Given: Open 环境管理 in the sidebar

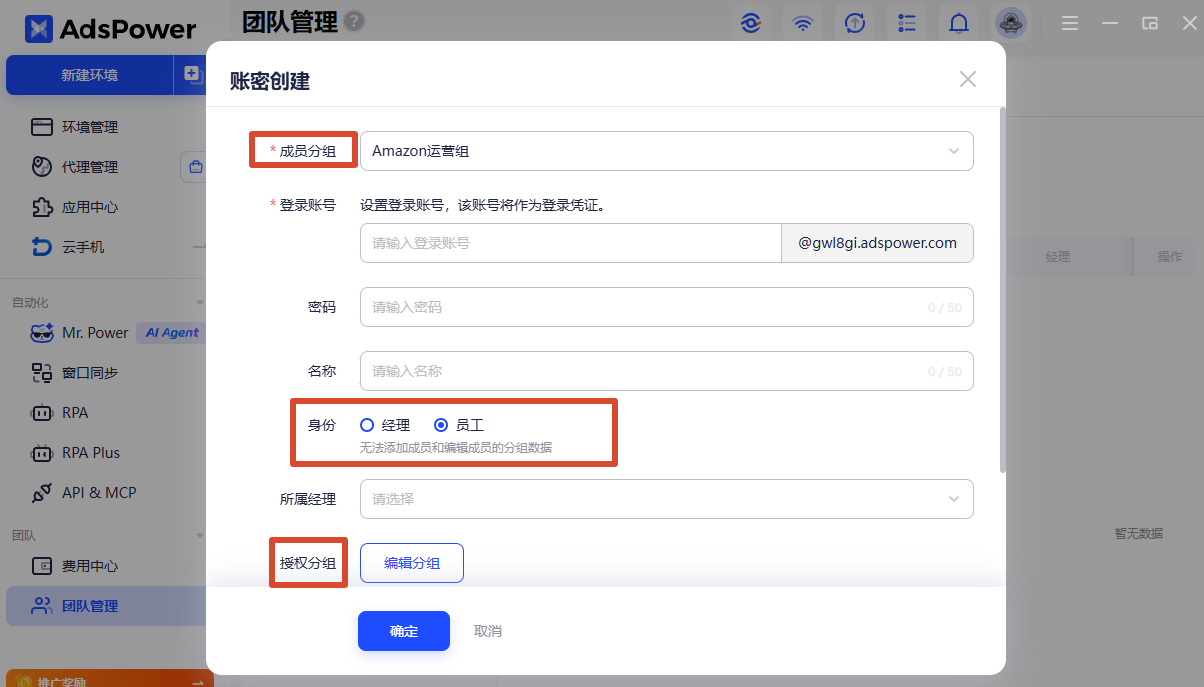Looking at the screenshot, I should [x=90, y=127].
